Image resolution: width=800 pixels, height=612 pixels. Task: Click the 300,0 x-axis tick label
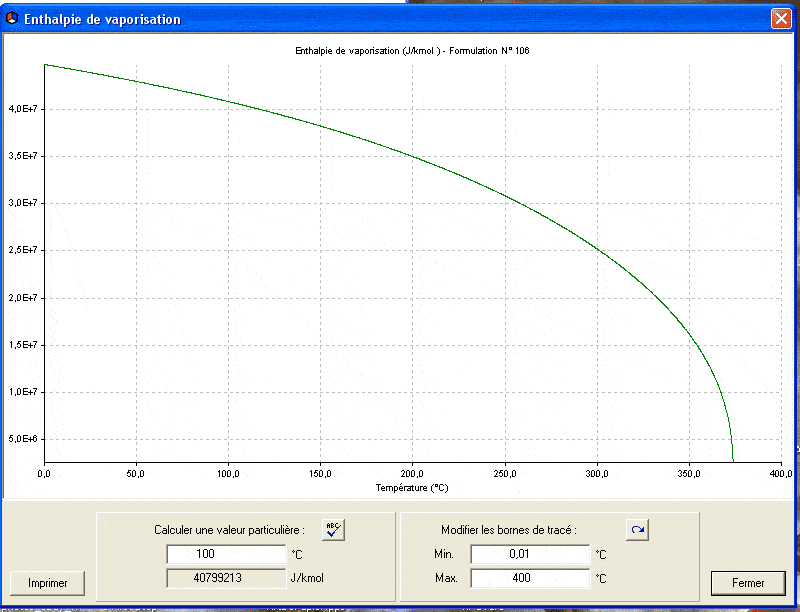[x=597, y=474]
